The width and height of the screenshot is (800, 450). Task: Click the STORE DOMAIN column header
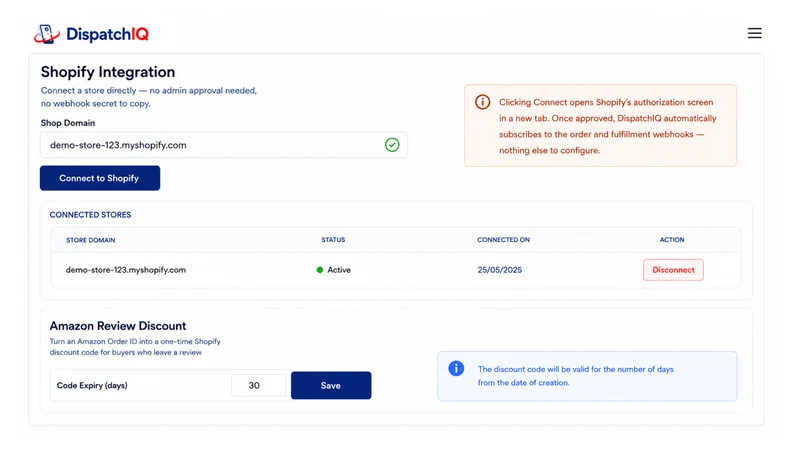91,240
